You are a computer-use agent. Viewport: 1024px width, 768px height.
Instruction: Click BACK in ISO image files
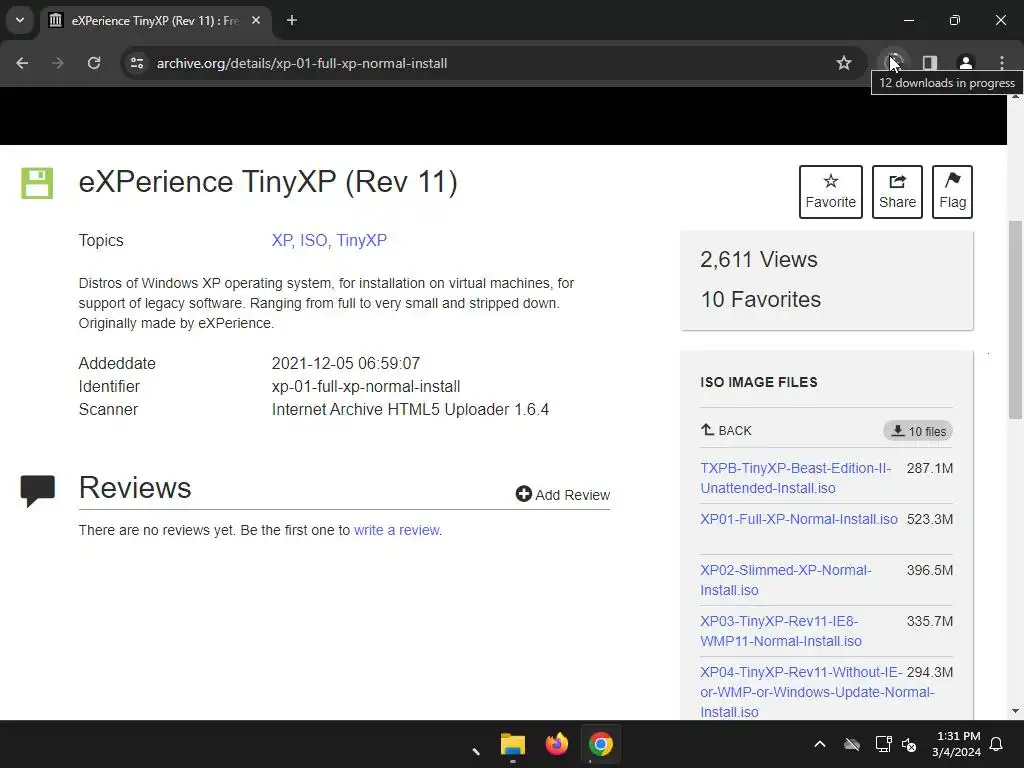point(726,430)
